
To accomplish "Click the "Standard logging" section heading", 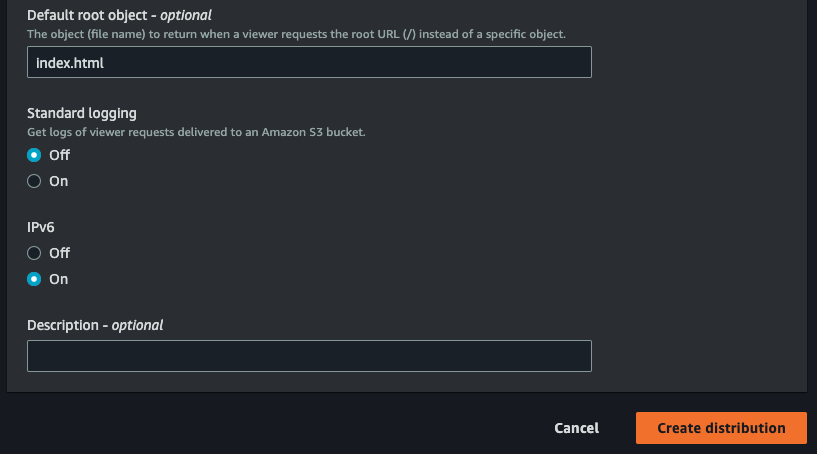I will click(x=82, y=113).
